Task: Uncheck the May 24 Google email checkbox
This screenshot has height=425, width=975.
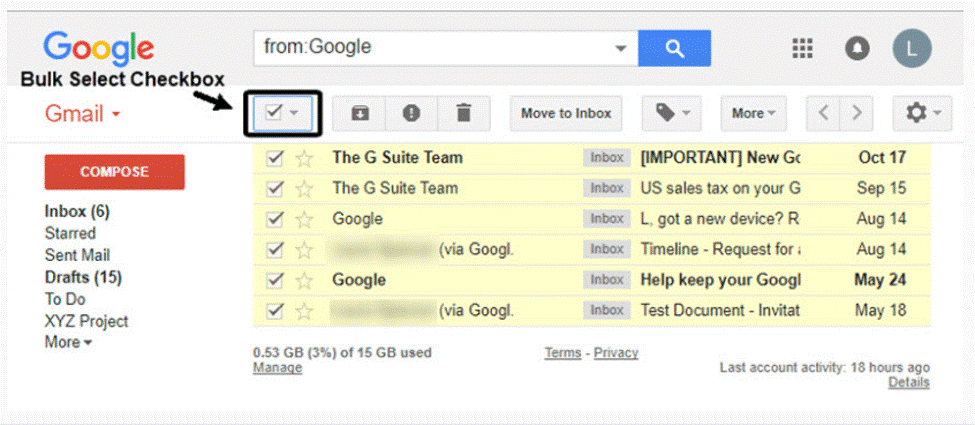Action: (276, 280)
